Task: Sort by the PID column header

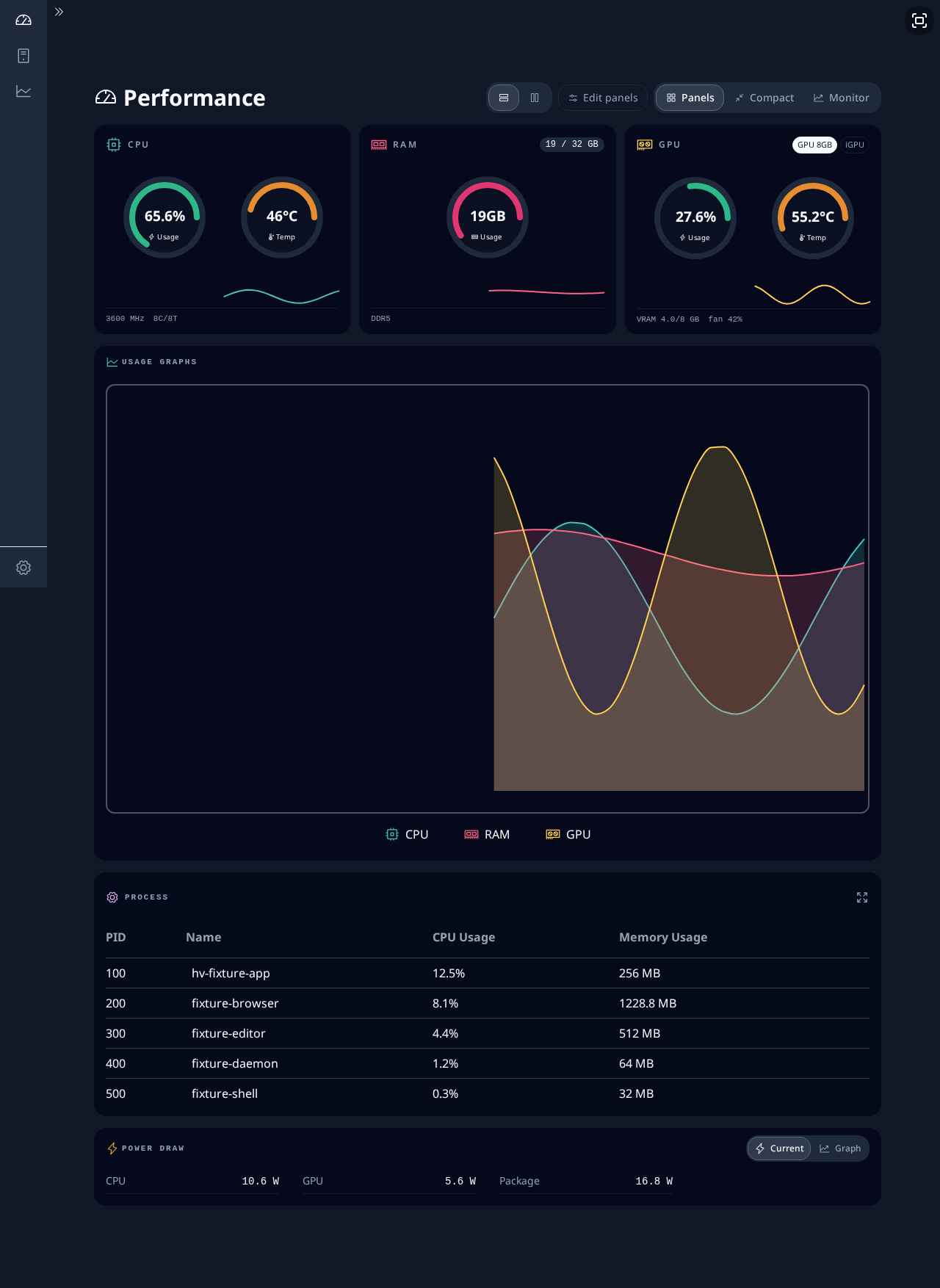Action: click(x=116, y=937)
